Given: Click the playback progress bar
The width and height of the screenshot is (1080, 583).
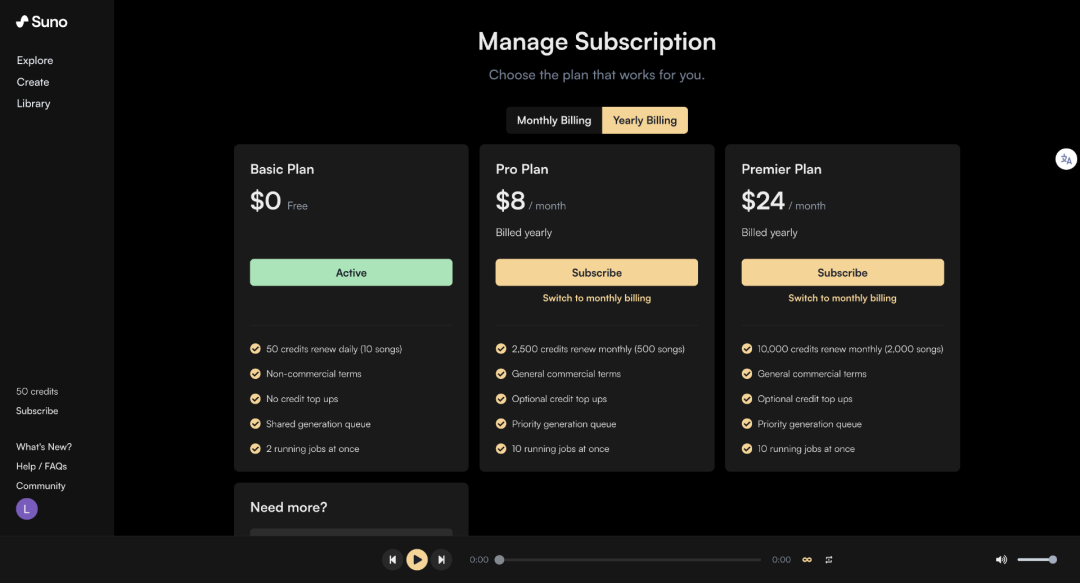Looking at the screenshot, I should pos(630,560).
